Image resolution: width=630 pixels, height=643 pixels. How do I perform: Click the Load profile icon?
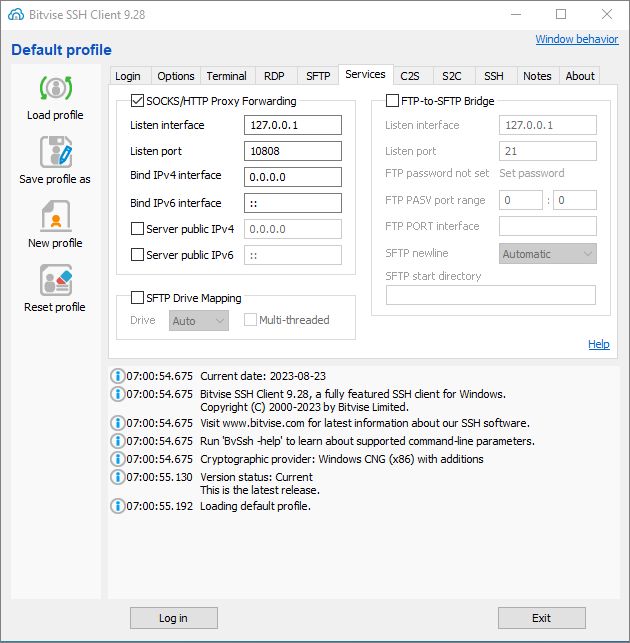(x=56, y=88)
